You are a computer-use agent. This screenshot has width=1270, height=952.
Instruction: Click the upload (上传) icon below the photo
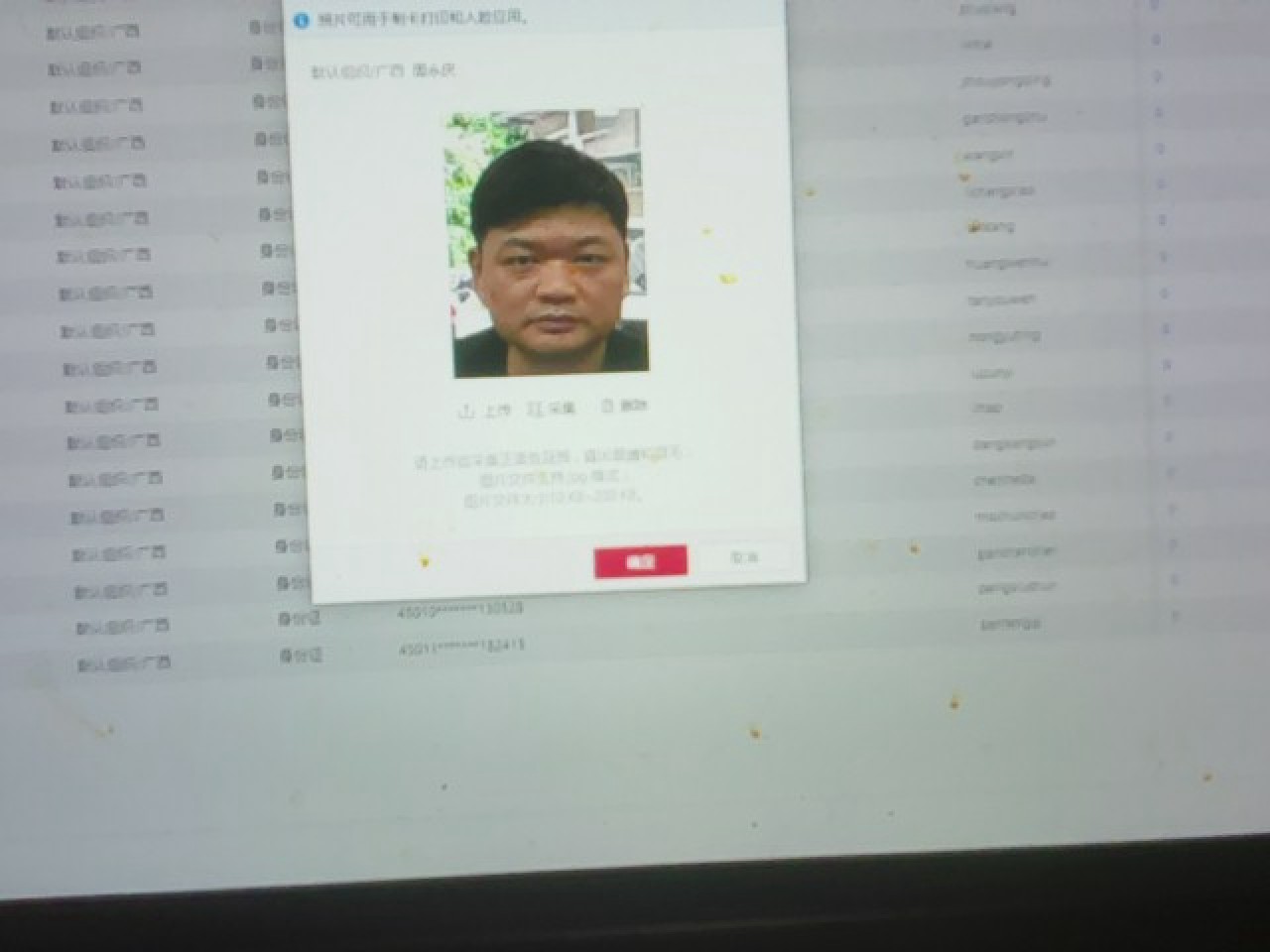pos(465,412)
